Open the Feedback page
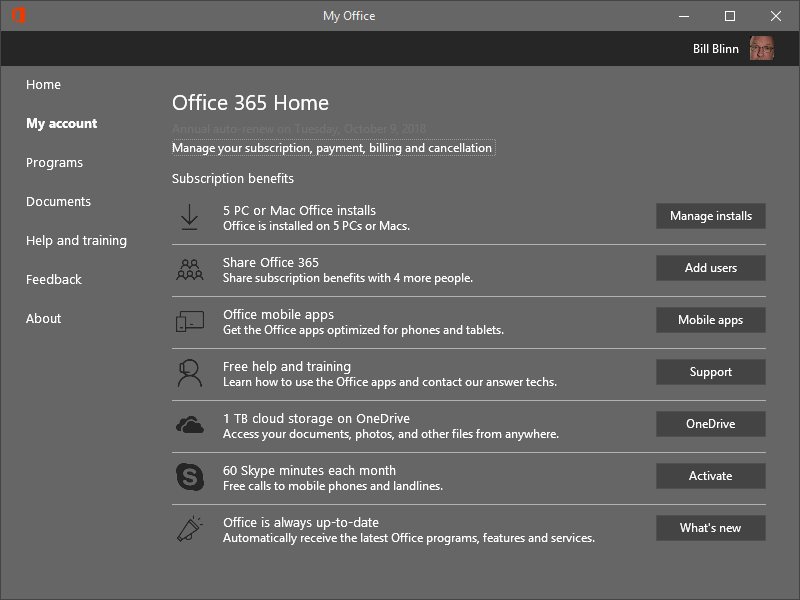The width and height of the screenshot is (800, 600). [x=54, y=280]
